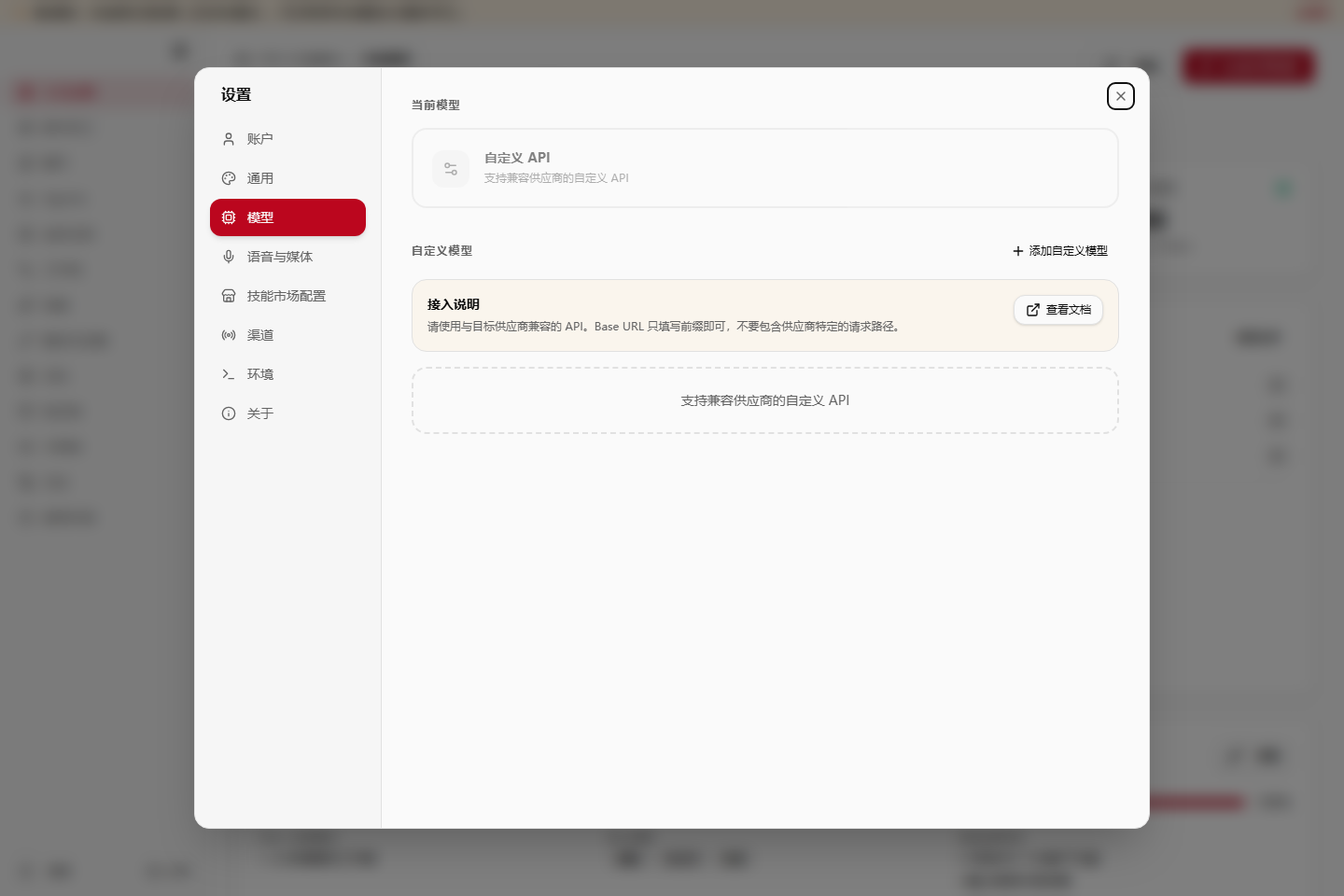The height and width of the screenshot is (896, 1344).
Task: Open the 环境 settings section
Action: [287, 374]
